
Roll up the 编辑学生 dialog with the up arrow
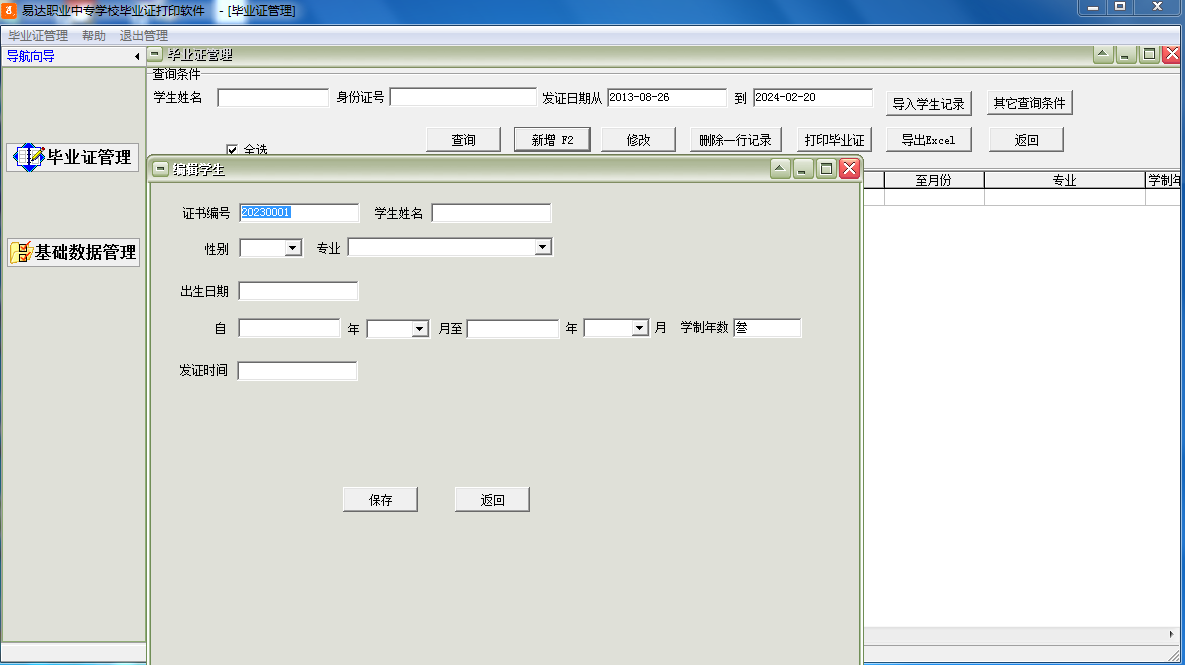[780, 169]
